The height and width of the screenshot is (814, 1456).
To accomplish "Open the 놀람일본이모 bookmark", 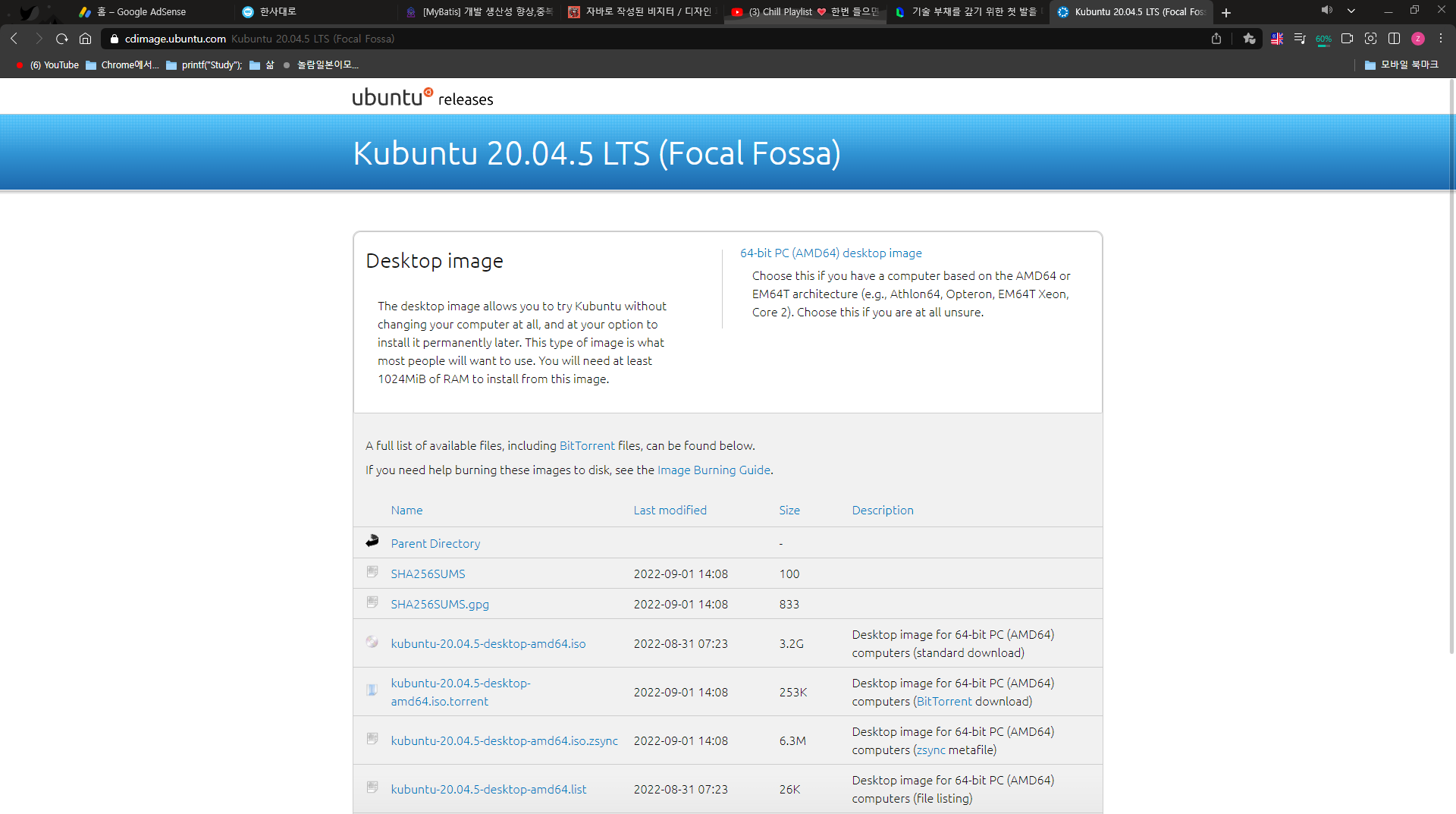I will click(x=320, y=65).
